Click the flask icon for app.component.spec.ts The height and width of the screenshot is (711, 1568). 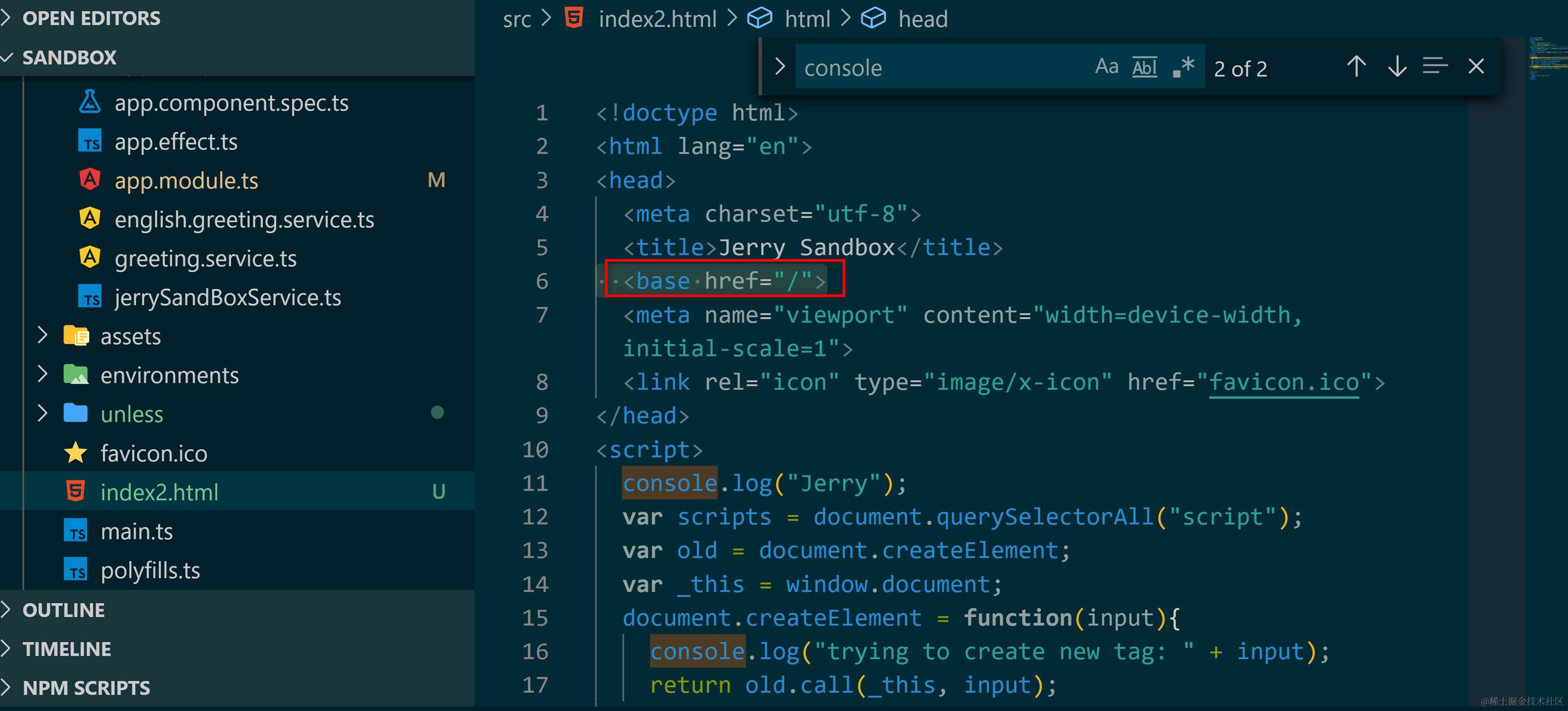point(90,102)
